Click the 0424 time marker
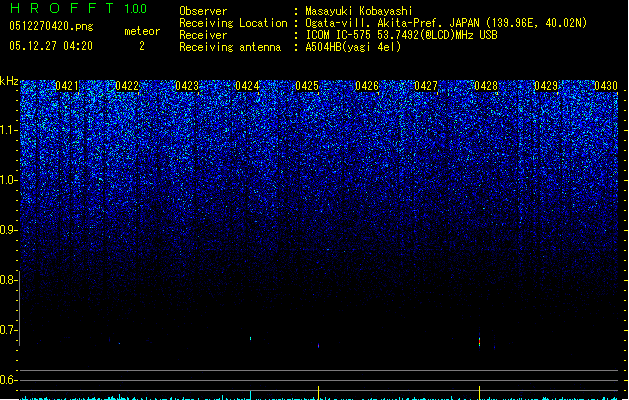 pos(247,86)
